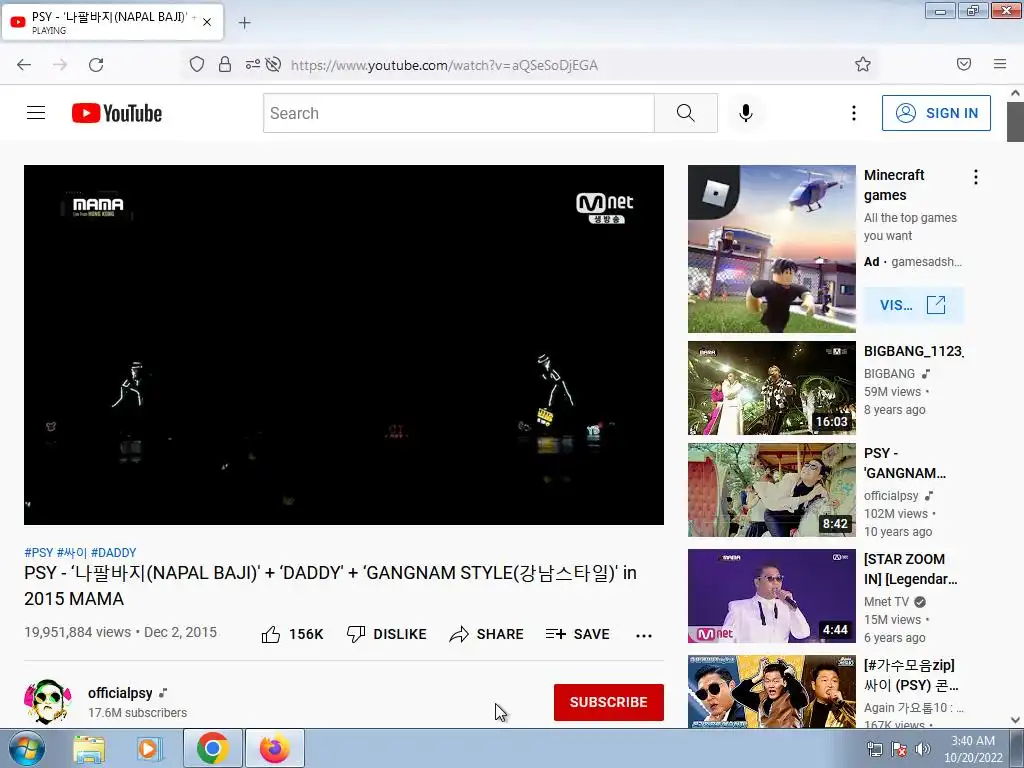Save the video to a playlist

pyautogui.click(x=577, y=634)
